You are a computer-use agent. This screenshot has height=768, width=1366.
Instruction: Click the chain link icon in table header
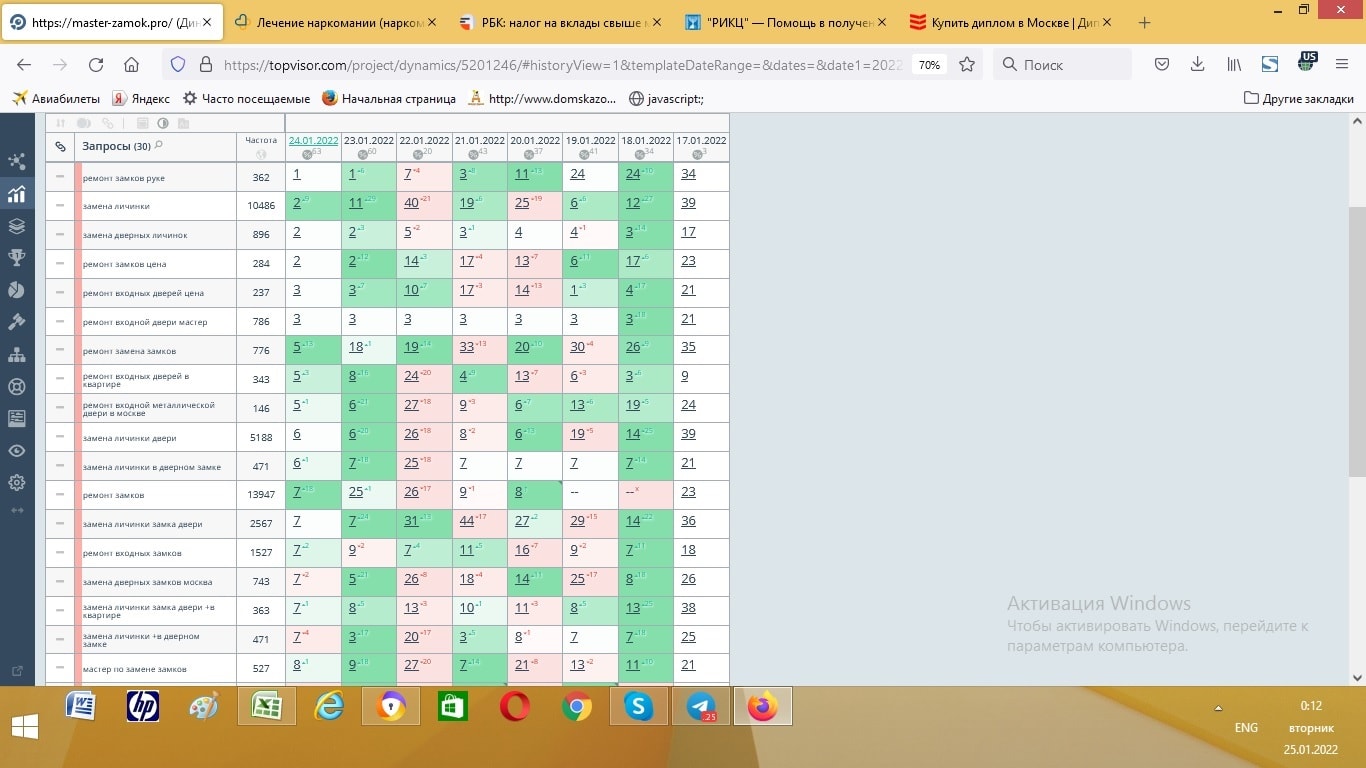coord(60,147)
